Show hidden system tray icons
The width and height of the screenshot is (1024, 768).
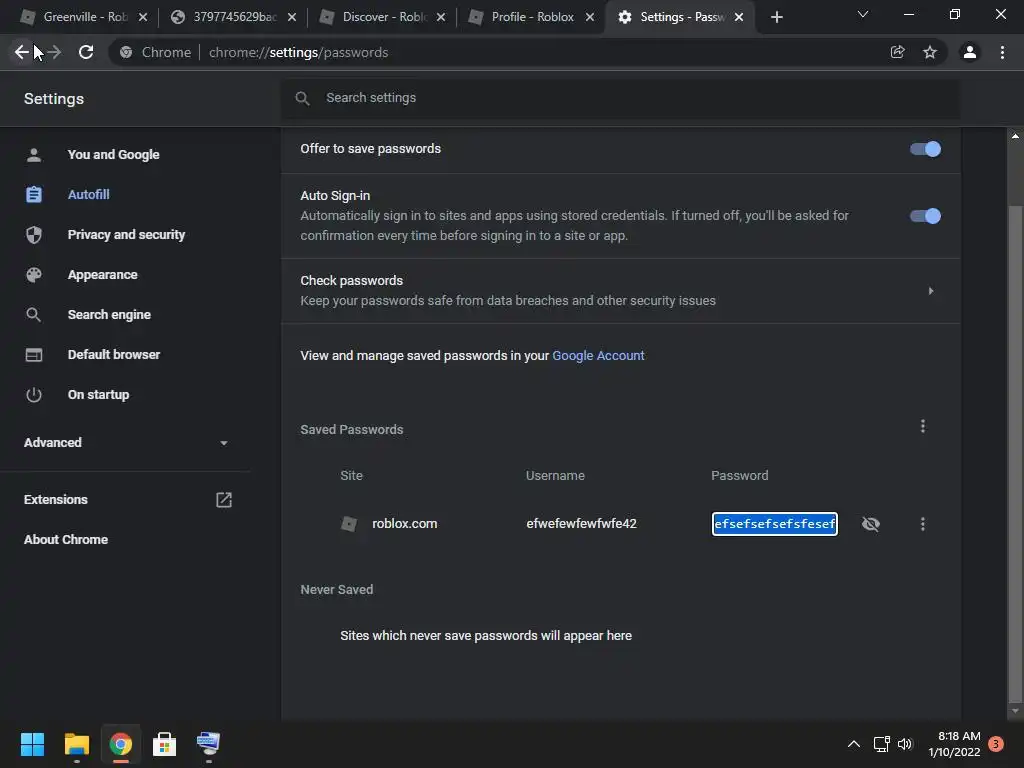854,744
